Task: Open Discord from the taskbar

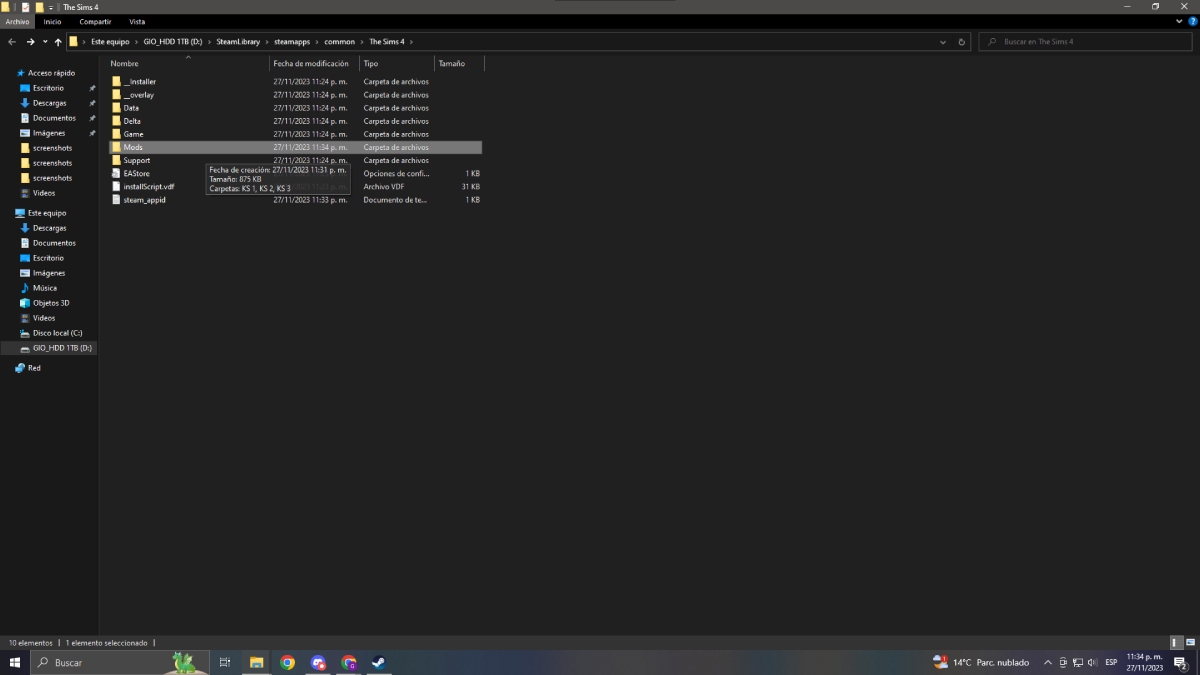Action: click(x=318, y=662)
